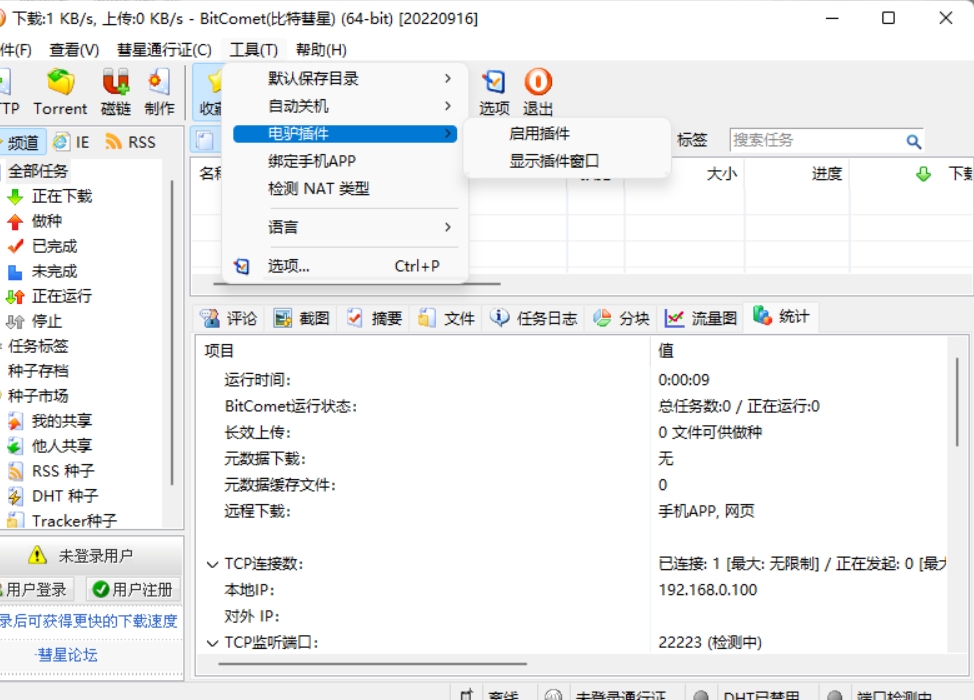The height and width of the screenshot is (700, 974).
Task: Open the 文件 files tab
Action: coord(447,318)
